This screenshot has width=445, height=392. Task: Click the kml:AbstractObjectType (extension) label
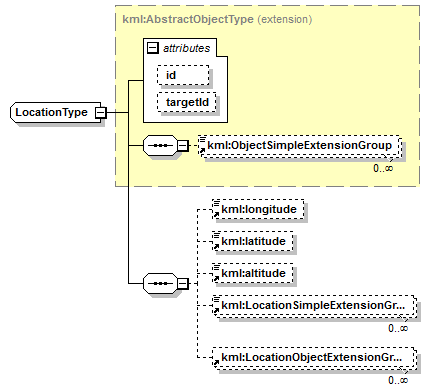tap(217, 19)
